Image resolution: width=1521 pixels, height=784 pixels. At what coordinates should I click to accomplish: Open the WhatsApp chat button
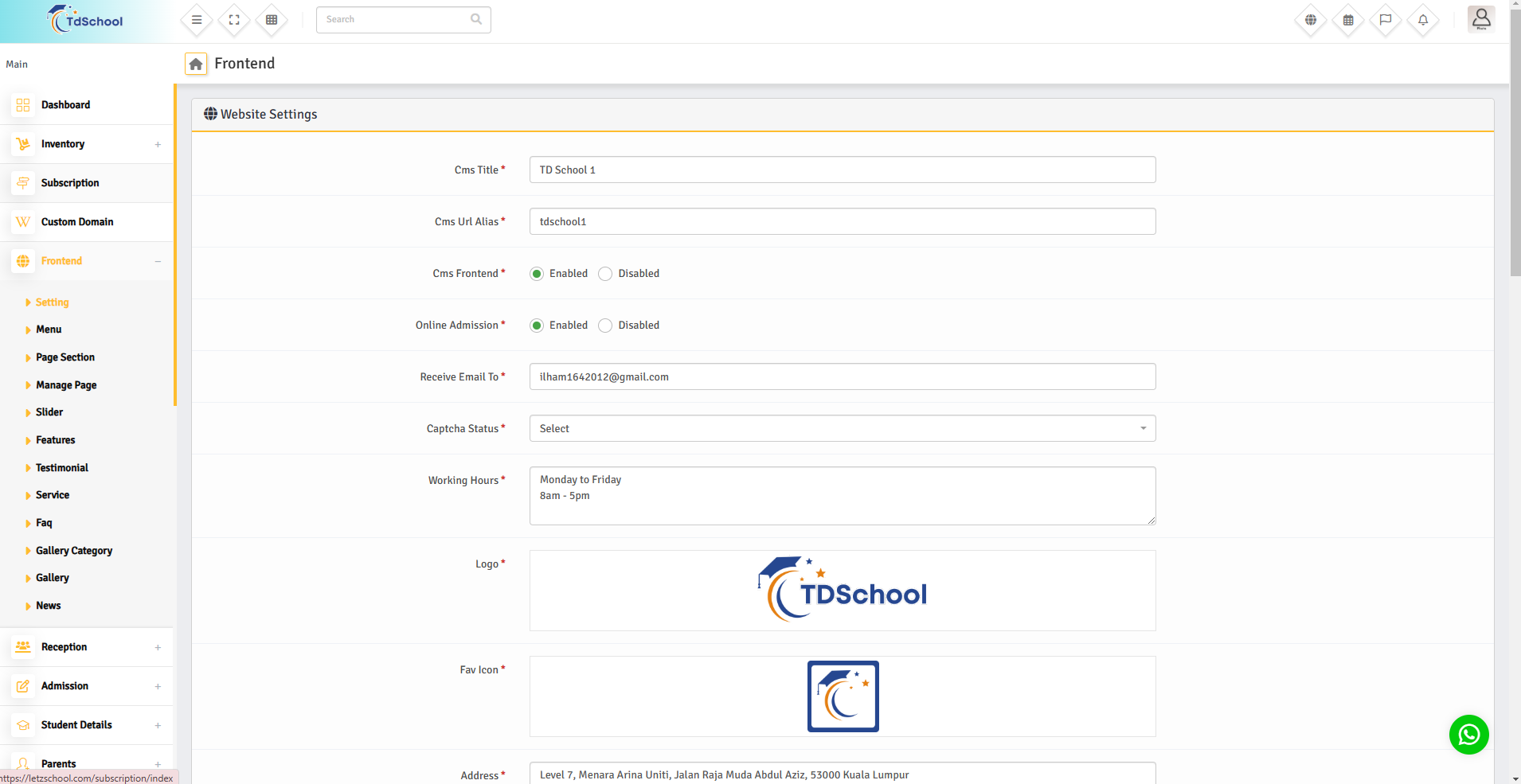point(1468,735)
